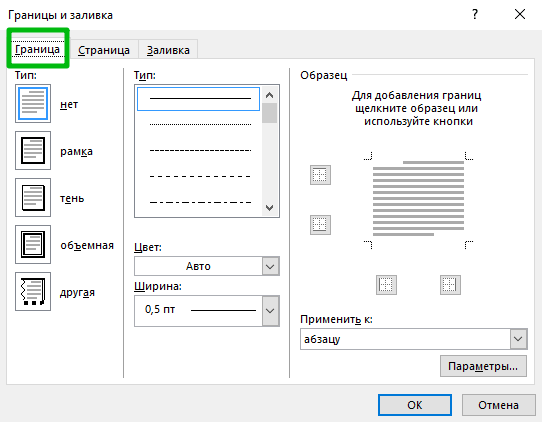
Task: Toggle top border button in preview
Action: [320, 175]
